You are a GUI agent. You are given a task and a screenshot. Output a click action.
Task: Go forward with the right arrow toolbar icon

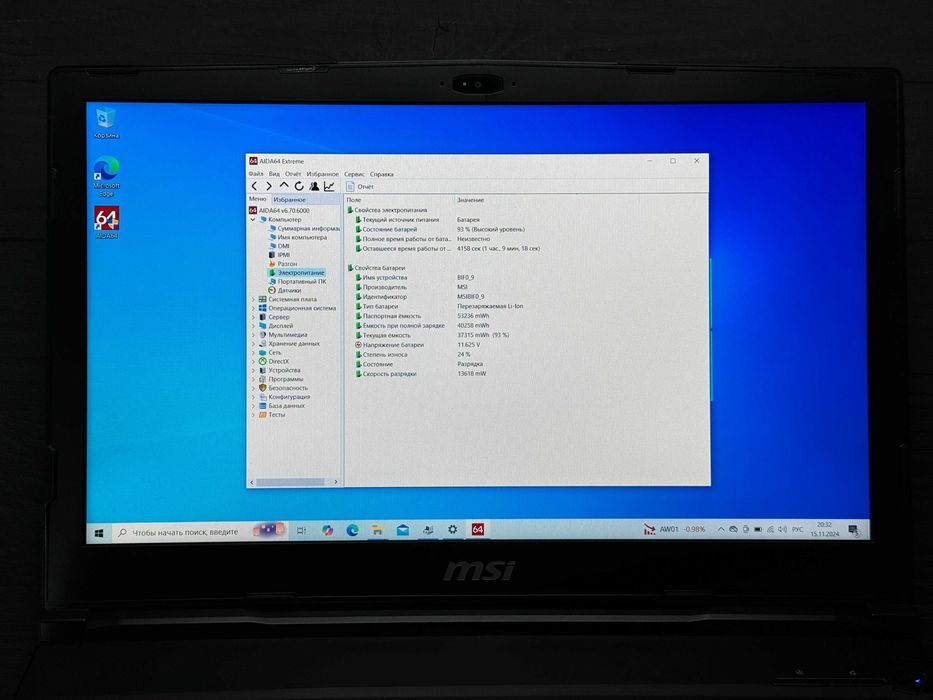pos(269,186)
